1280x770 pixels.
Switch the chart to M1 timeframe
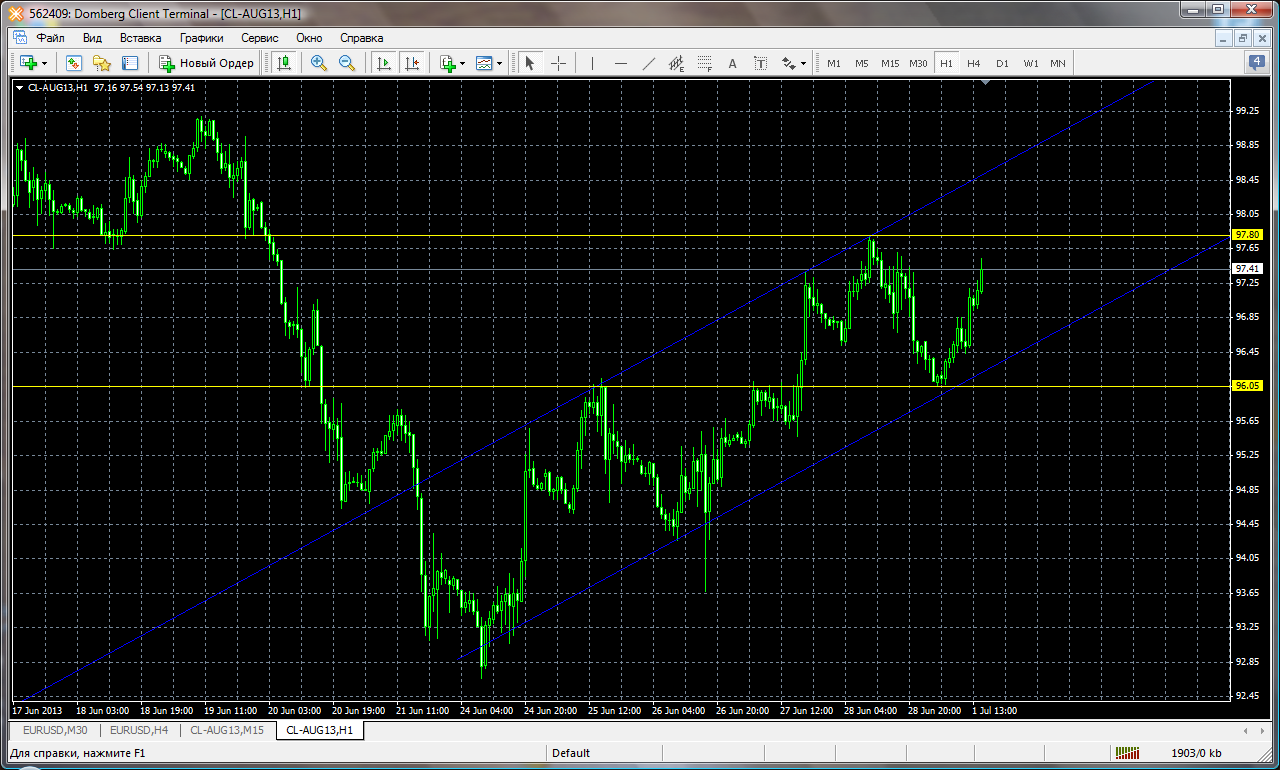(x=834, y=63)
